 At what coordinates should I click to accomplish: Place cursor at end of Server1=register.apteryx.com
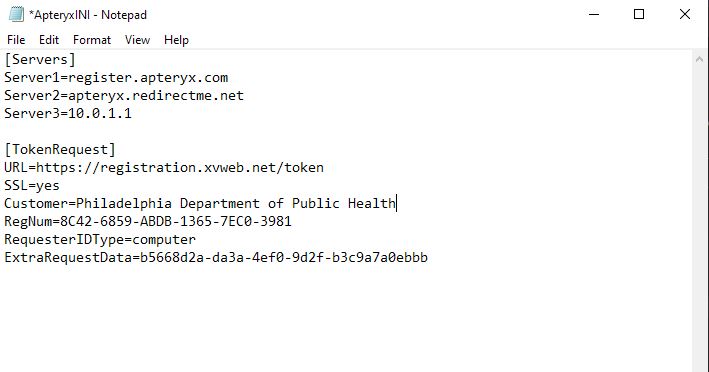click(x=228, y=77)
